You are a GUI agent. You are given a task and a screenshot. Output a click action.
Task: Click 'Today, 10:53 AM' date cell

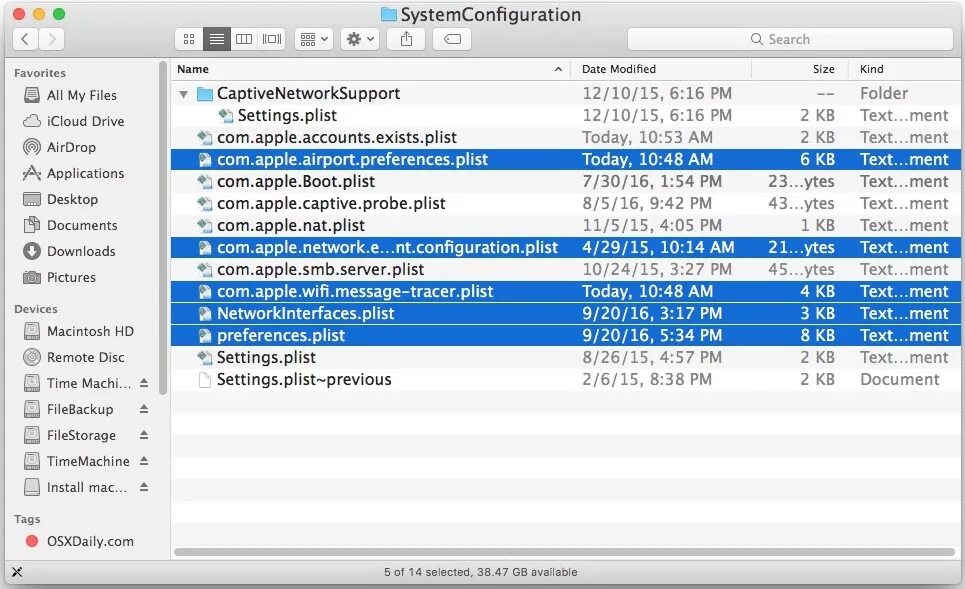tap(647, 137)
